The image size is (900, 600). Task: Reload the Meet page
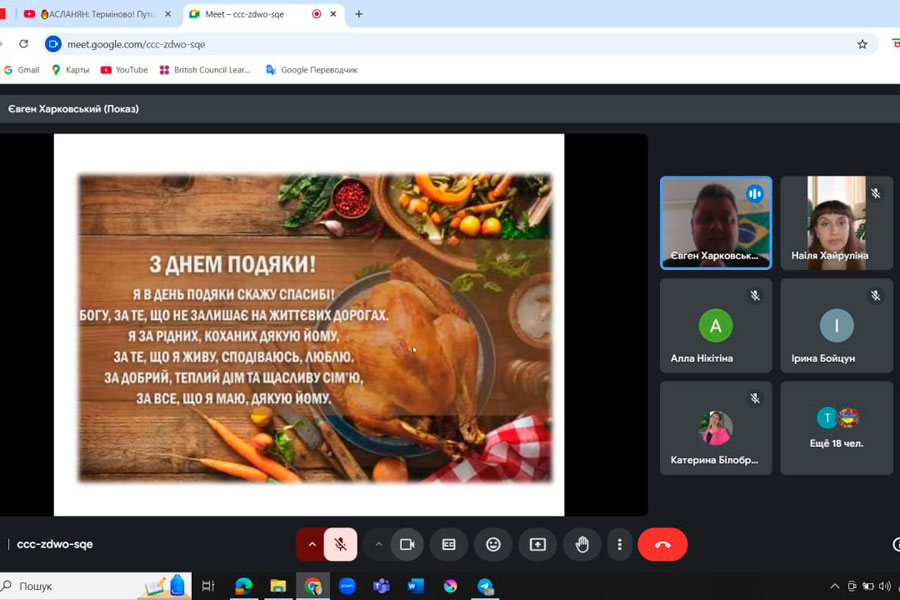click(24, 44)
